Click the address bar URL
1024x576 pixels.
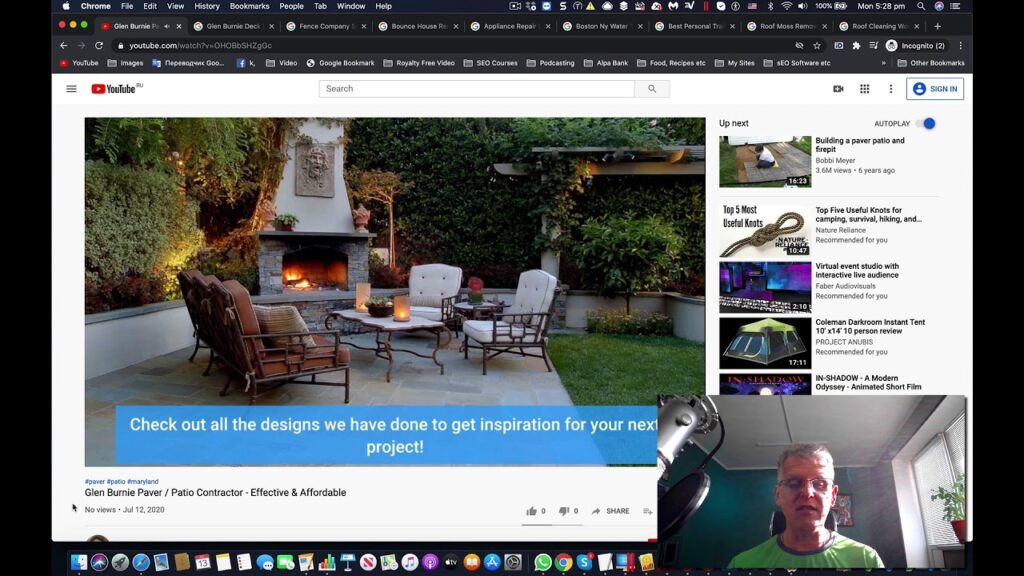[x=200, y=46]
